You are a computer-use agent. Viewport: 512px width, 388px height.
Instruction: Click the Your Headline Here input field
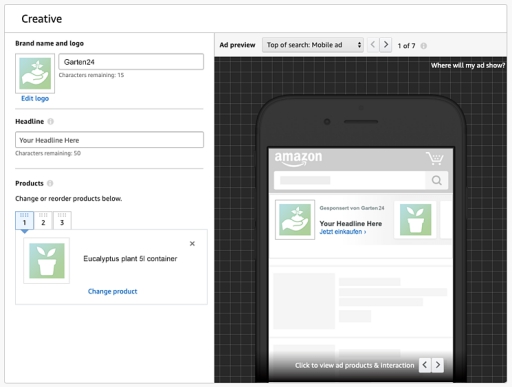(x=109, y=140)
